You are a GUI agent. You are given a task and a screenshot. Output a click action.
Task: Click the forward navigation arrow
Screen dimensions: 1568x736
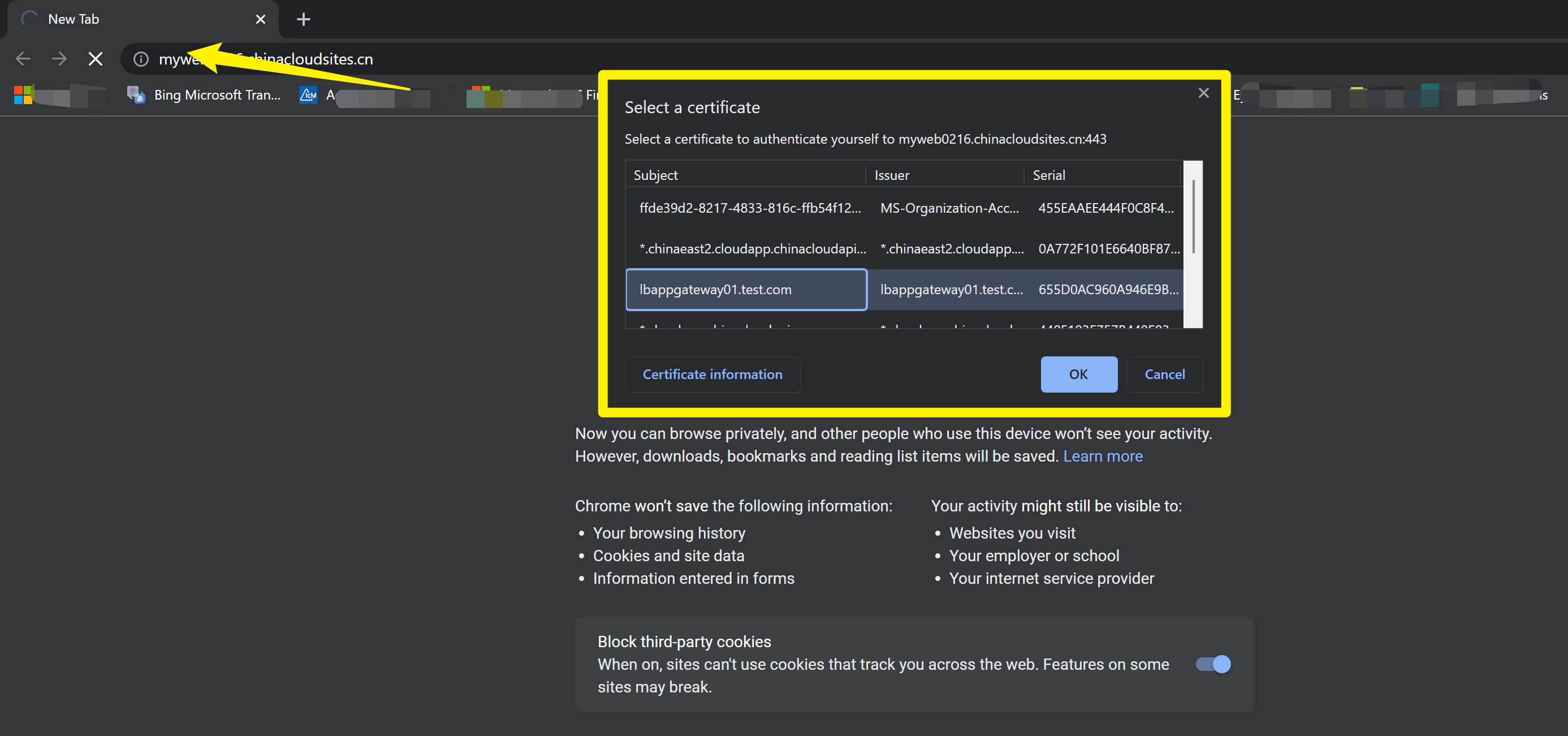point(59,59)
